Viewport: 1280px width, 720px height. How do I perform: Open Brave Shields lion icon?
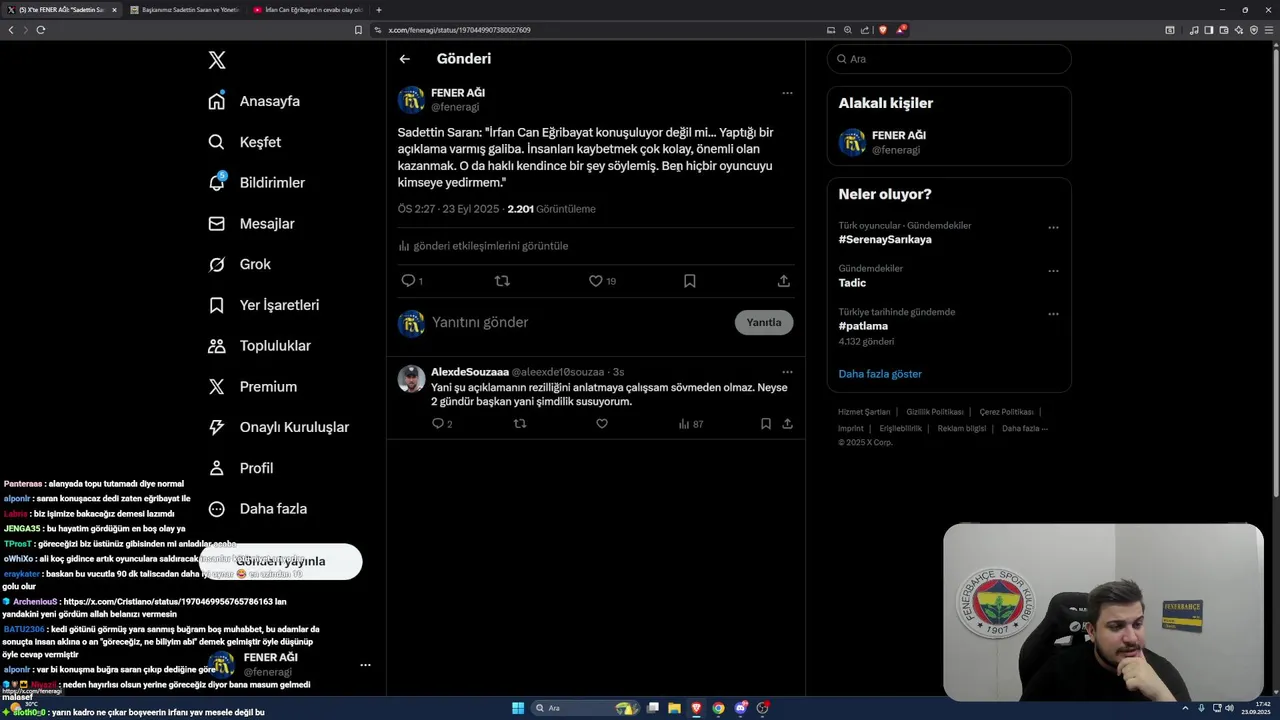882,30
